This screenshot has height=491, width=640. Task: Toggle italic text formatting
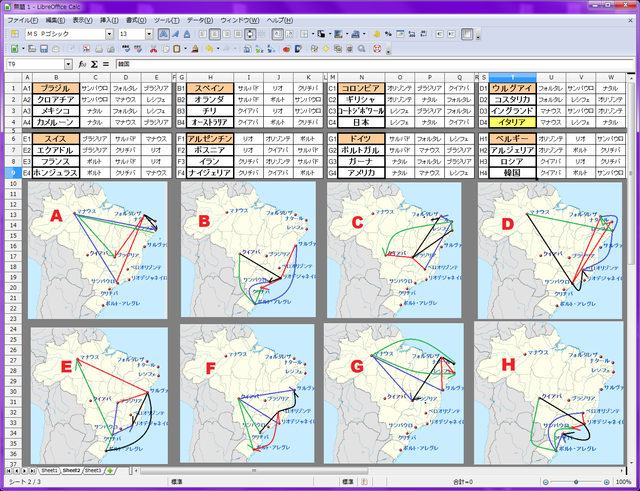point(176,34)
